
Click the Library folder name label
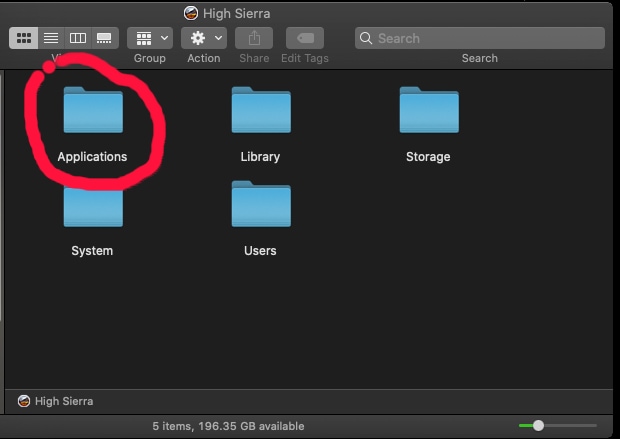coord(261,157)
